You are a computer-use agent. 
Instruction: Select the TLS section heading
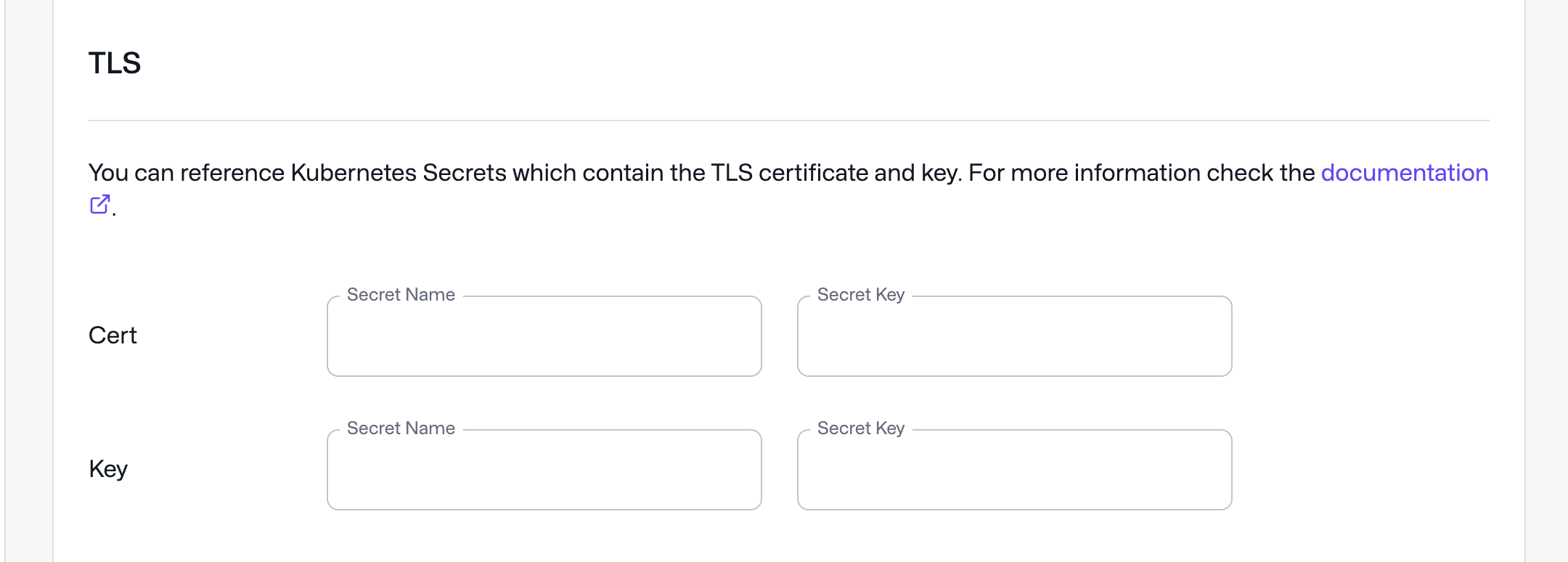[113, 62]
